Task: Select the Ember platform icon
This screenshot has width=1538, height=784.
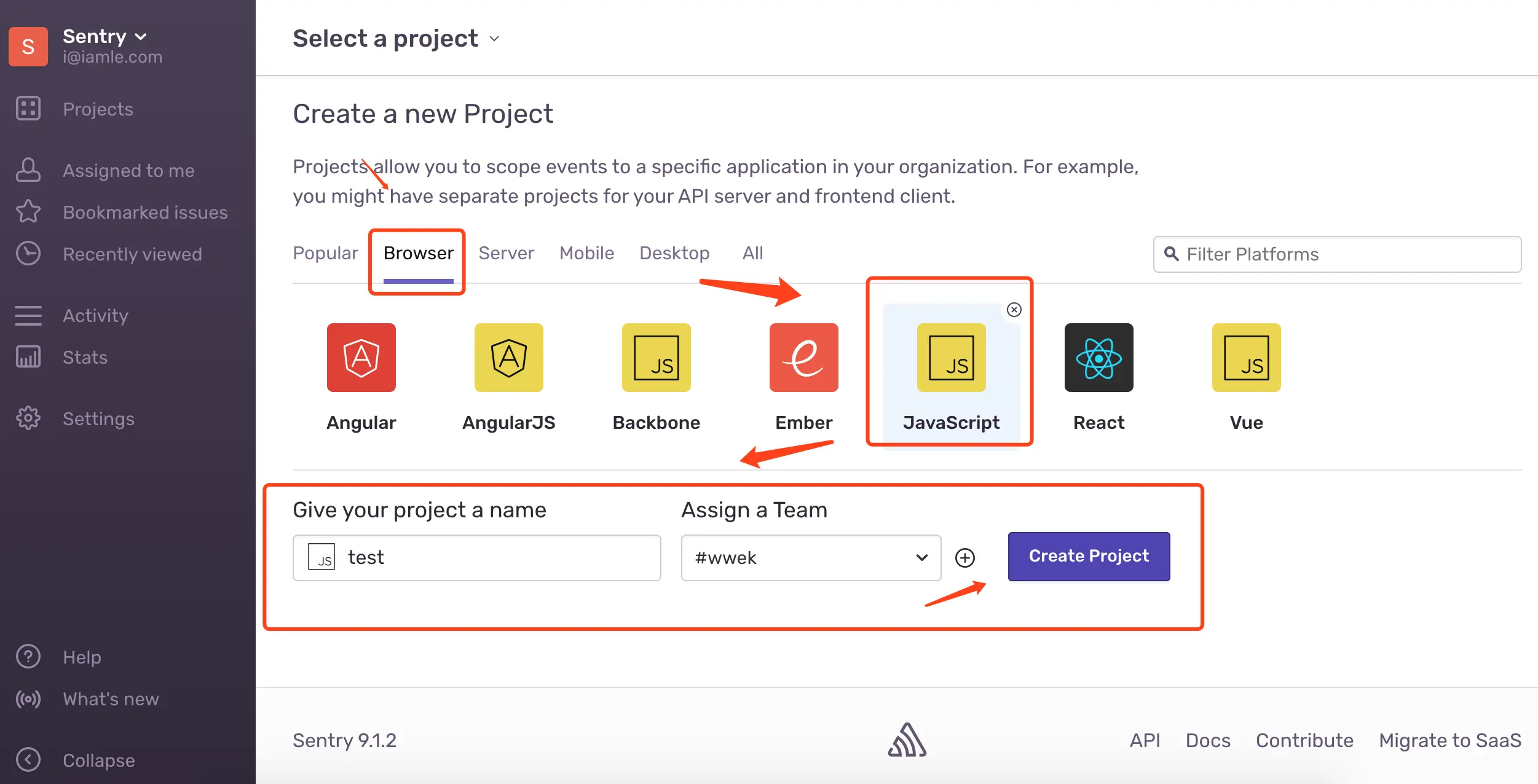Action: (803, 358)
